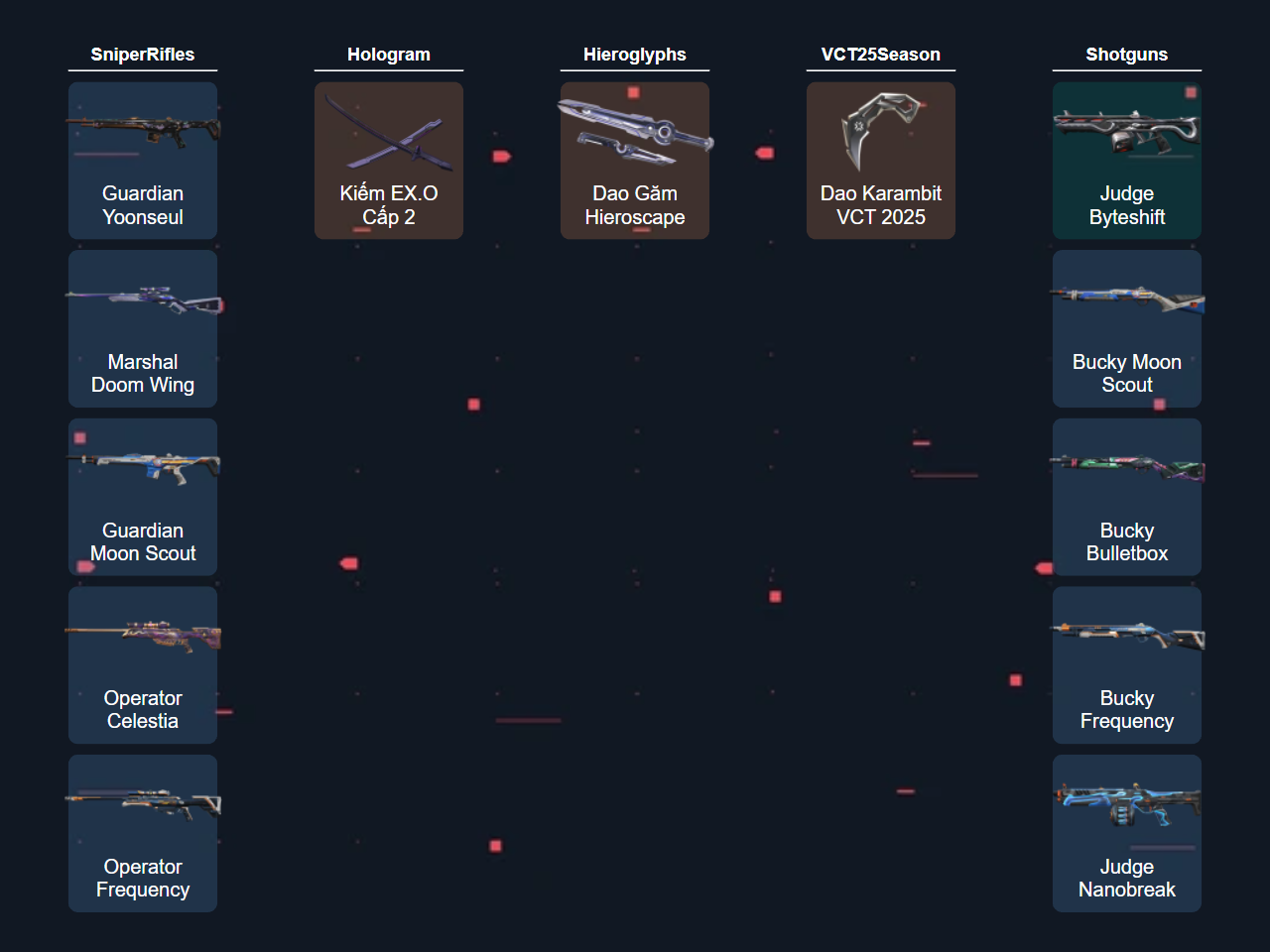This screenshot has width=1270, height=952.
Task: Select the Guardian Yoonseul skin card
Action: pyautogui.click(x=143, y=161)
